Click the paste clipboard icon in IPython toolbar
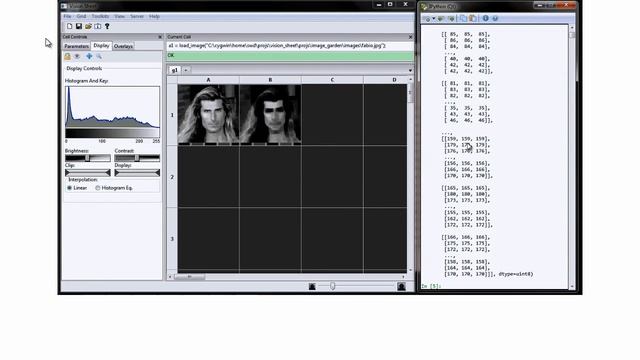 coord(473,18)
